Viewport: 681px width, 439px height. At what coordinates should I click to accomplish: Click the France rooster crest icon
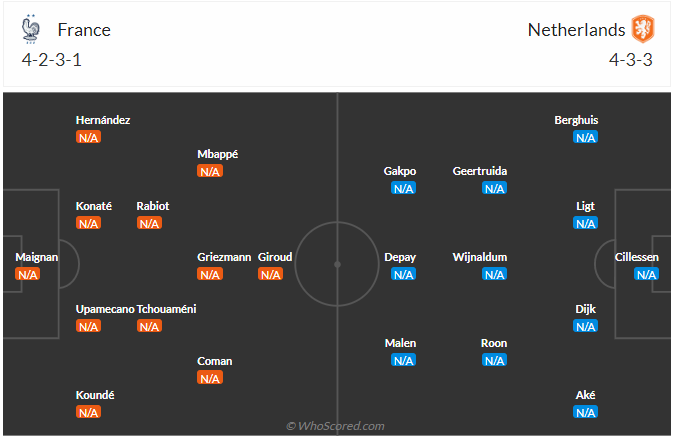[30, 29]
